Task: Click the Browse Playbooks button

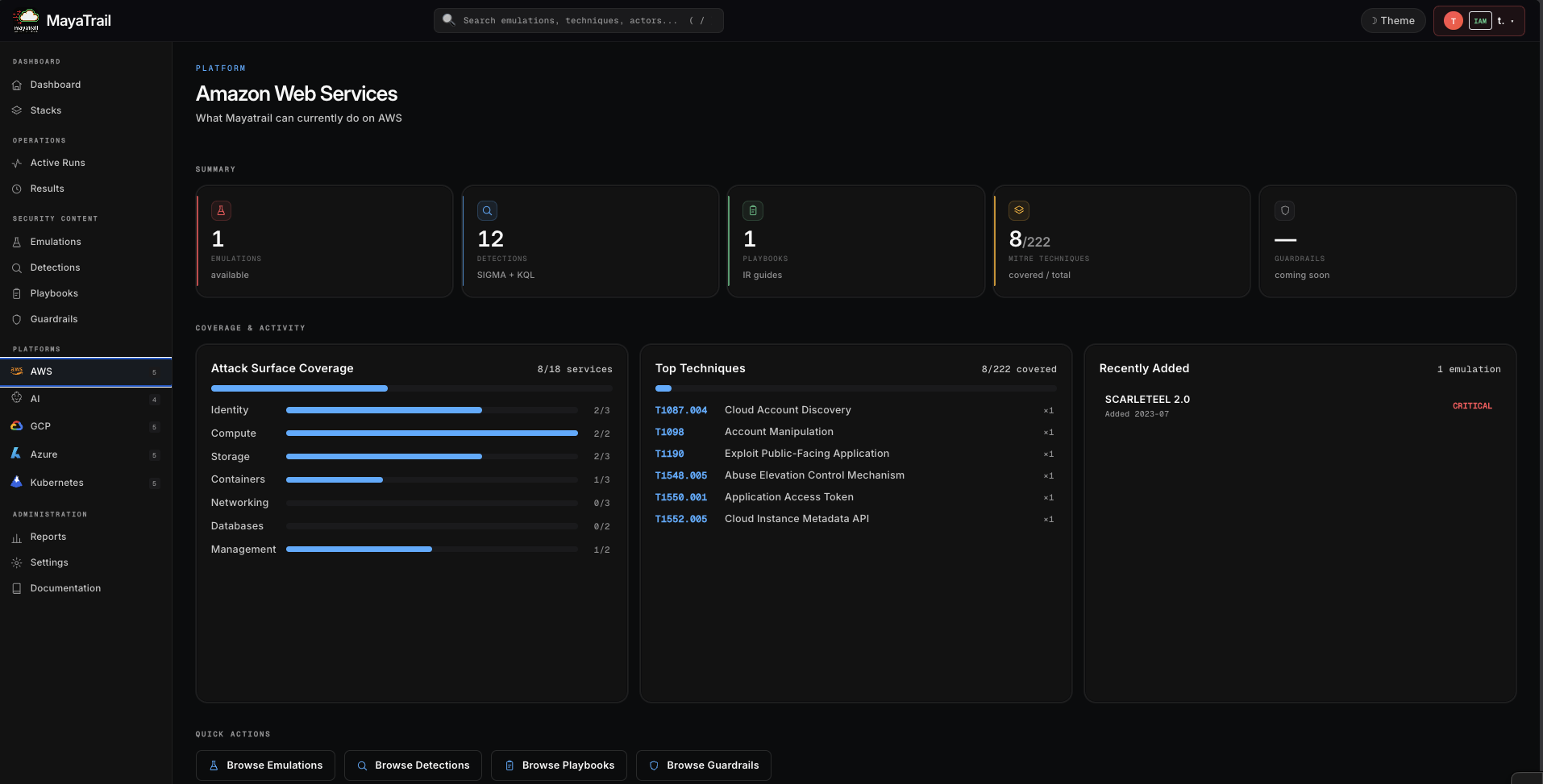Action: click(x=559, y=765)
